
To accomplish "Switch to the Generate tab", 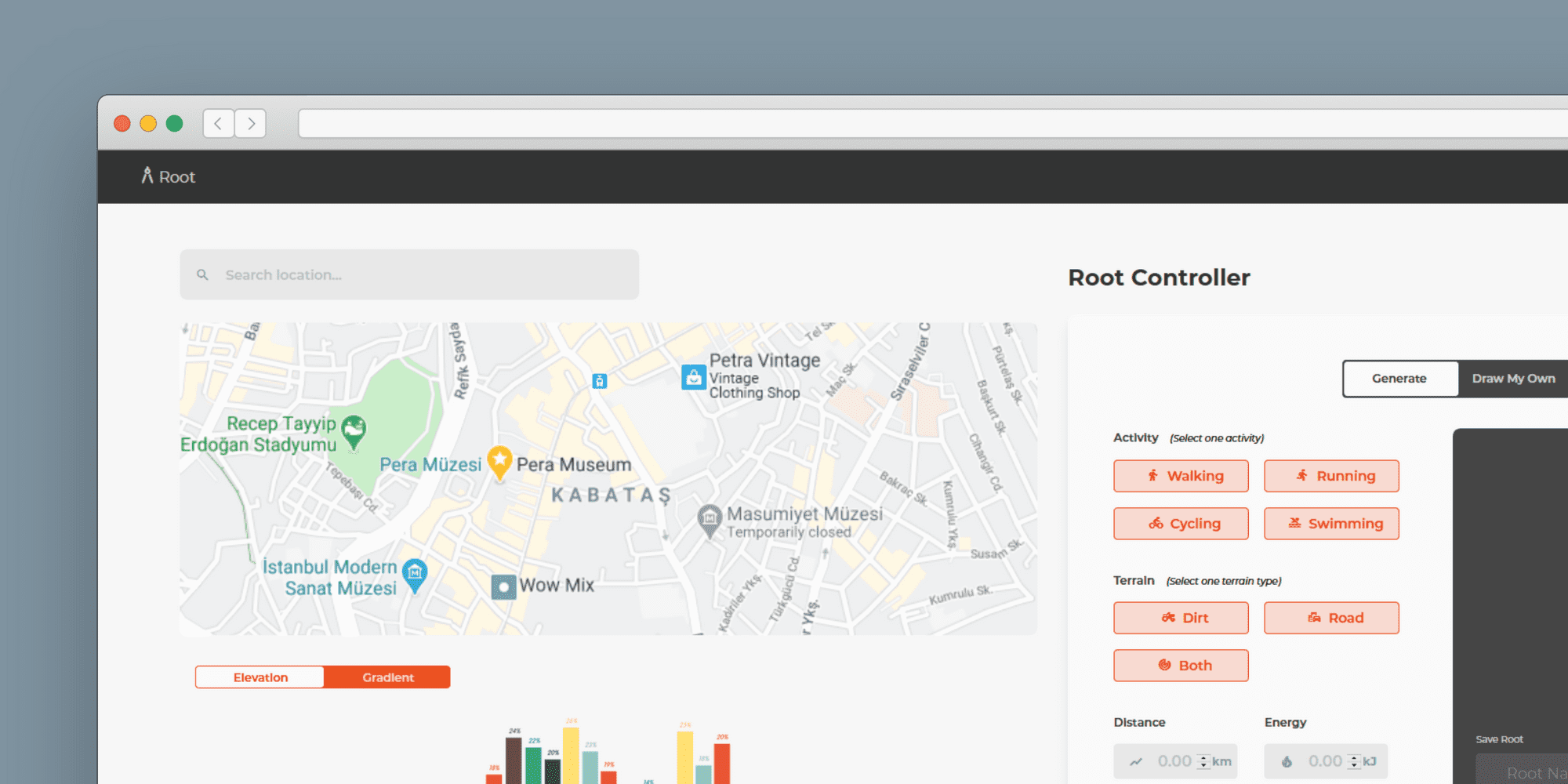I will pyautogui.click(x=1399, y=379).
